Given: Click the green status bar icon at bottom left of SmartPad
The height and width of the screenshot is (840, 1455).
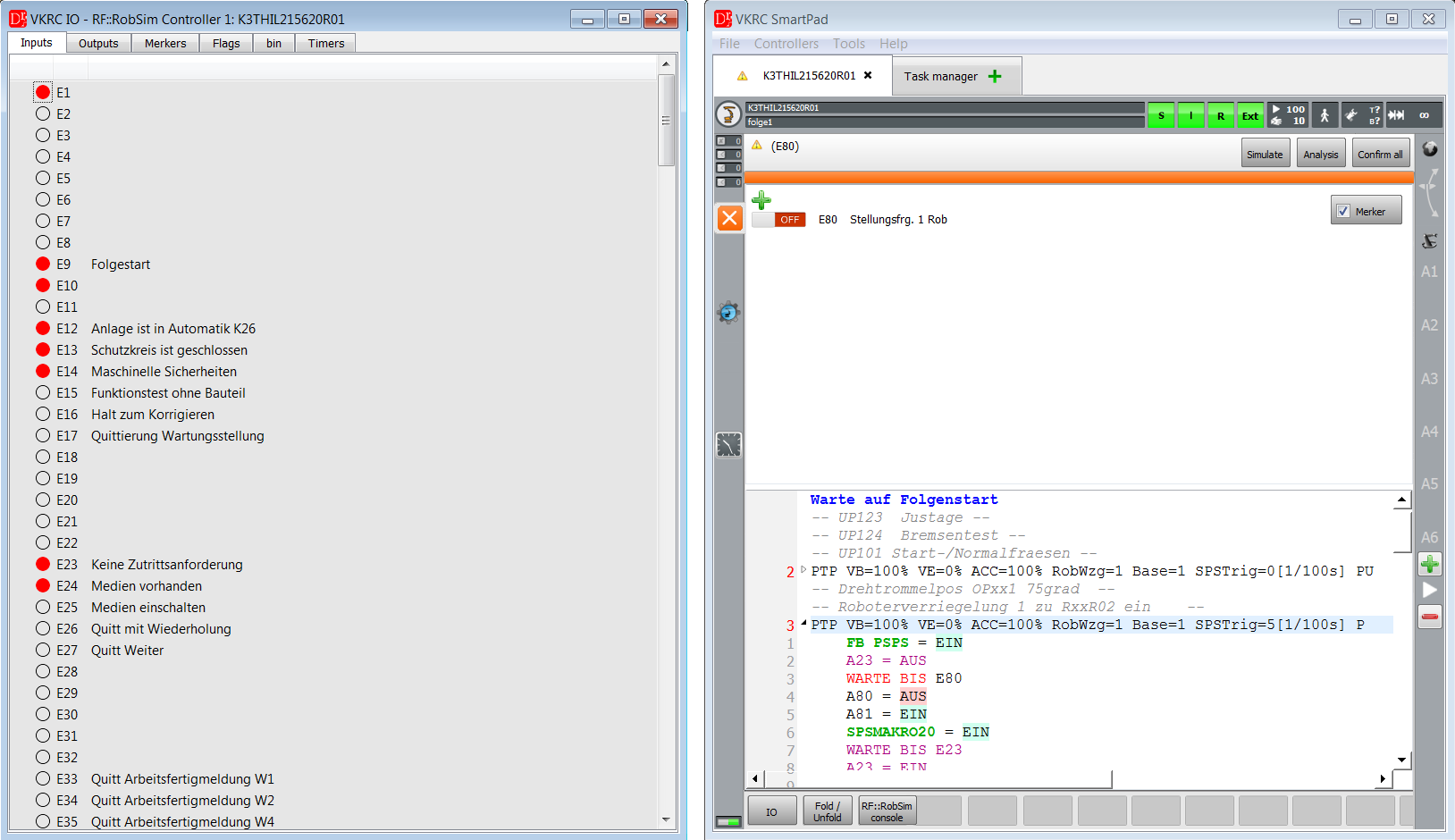Looking at the screenshot, I should pyautogui.click(x=728, y=821).
